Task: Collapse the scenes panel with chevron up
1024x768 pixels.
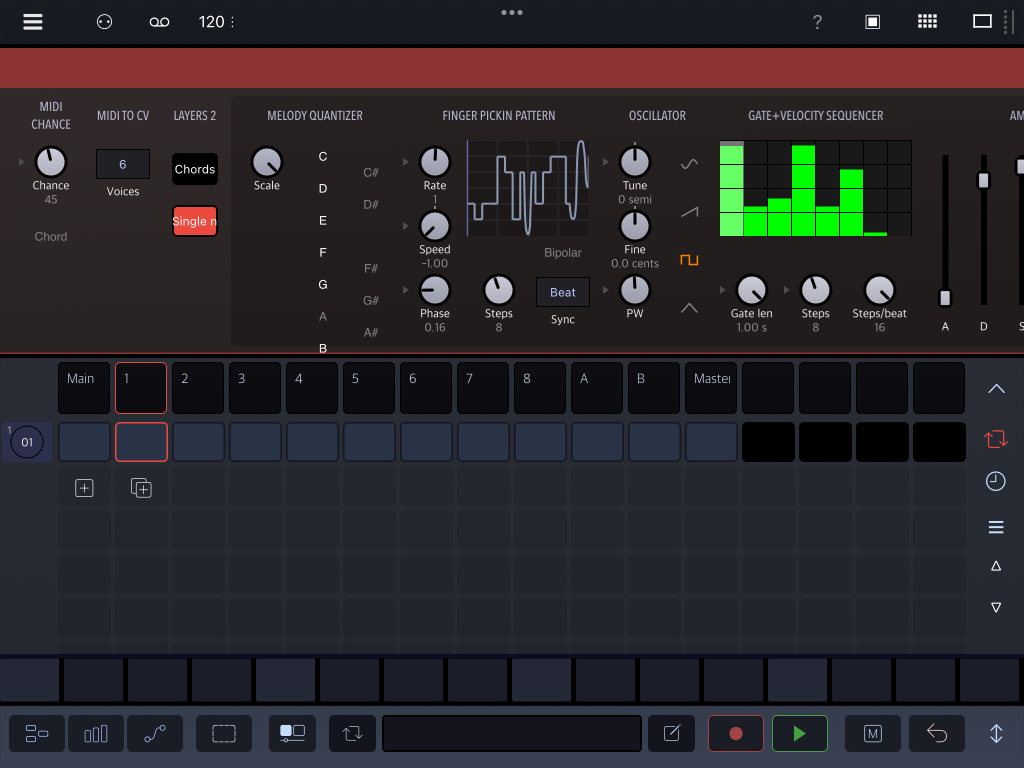Action: click(x=996, y=389)
